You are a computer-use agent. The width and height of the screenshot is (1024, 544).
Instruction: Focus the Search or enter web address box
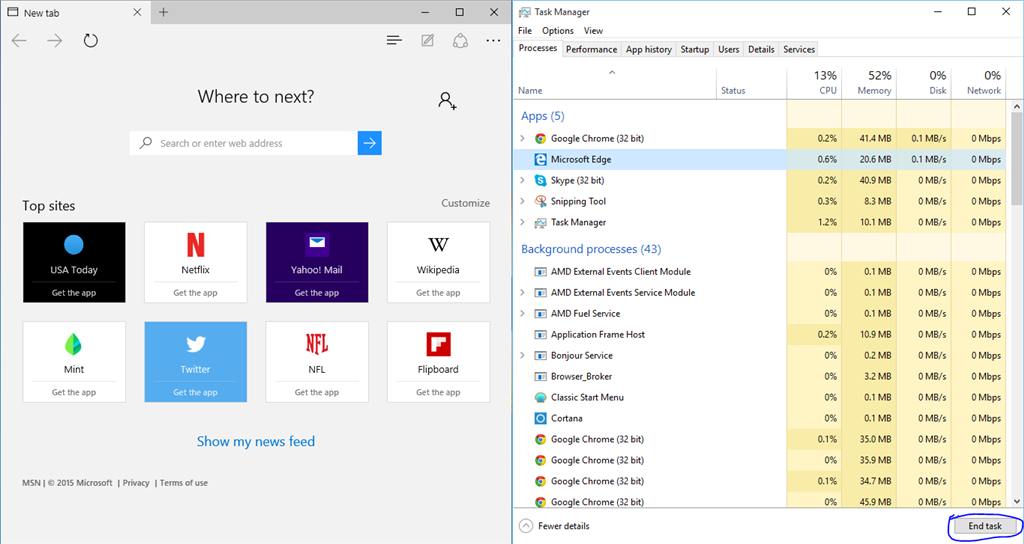click(x=244, y=143)
